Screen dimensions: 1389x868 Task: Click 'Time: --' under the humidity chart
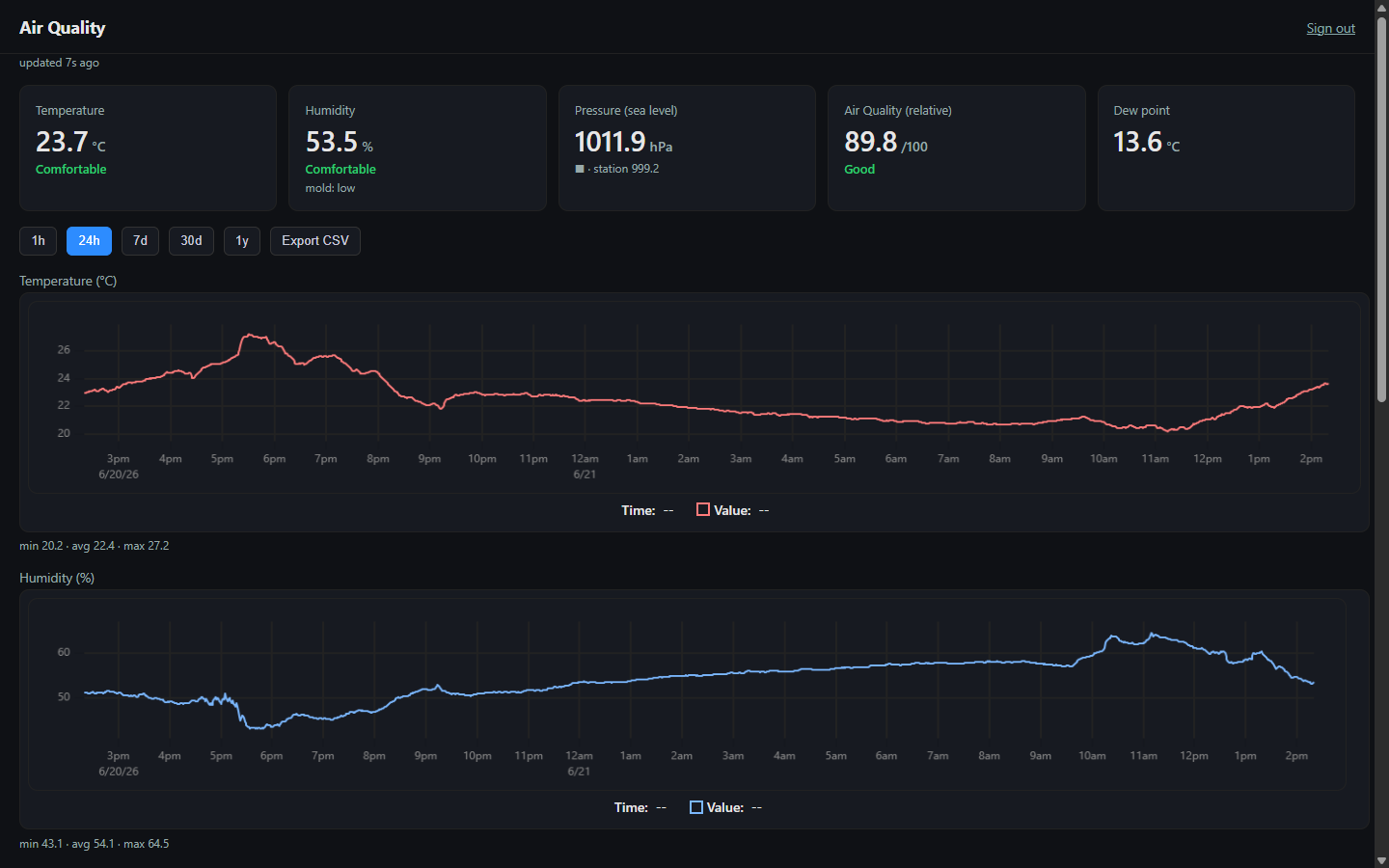[640, 807]
